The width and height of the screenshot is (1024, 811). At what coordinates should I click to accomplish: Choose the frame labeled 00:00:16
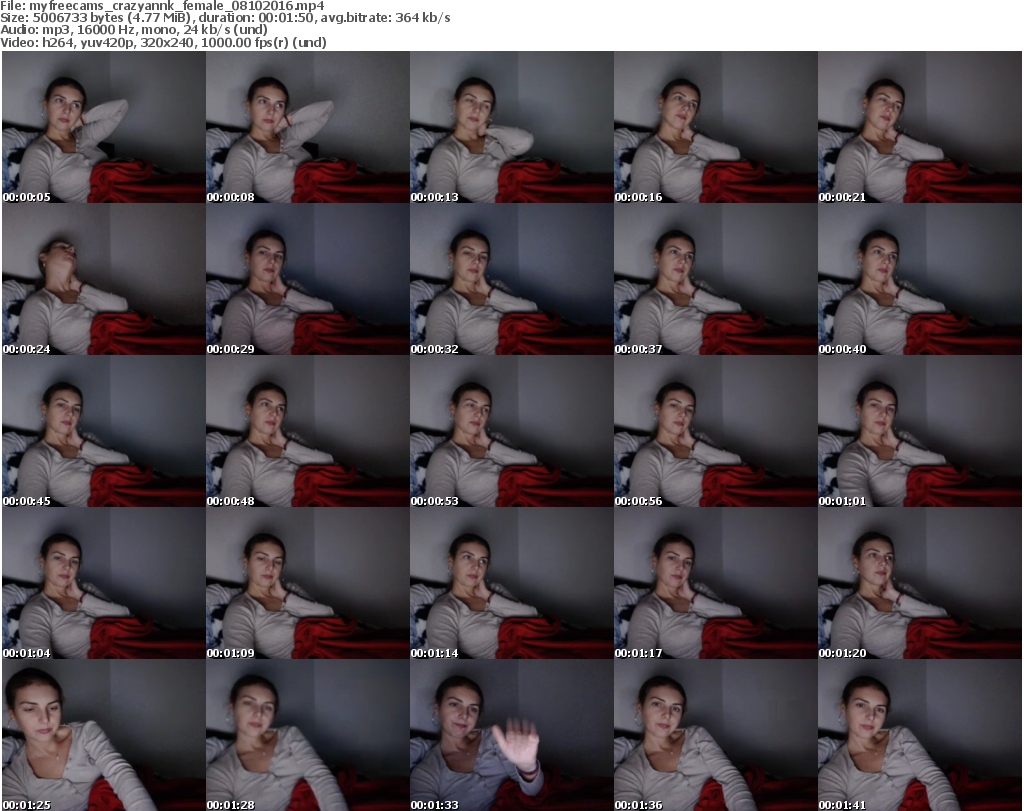pyautogui.click(x=715, y=127)
